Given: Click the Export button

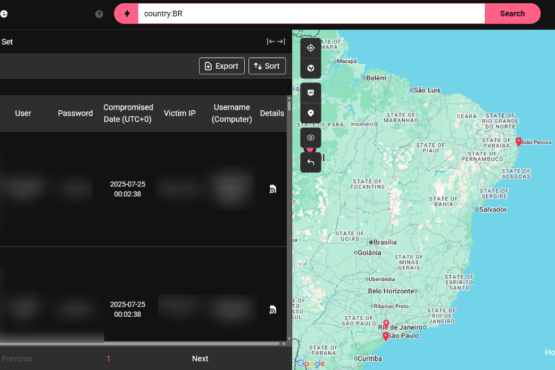Looking at the screenshot, I should [222, 66].
